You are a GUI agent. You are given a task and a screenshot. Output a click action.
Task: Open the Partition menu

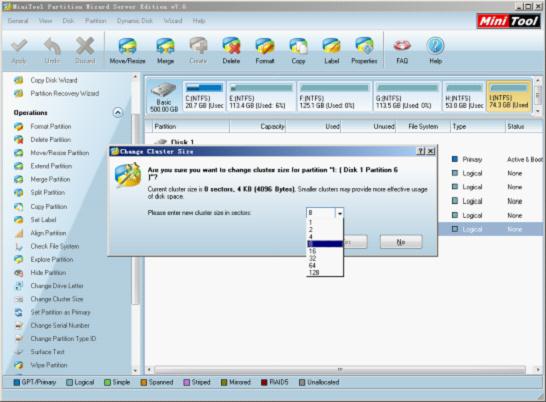pos(95,21)
